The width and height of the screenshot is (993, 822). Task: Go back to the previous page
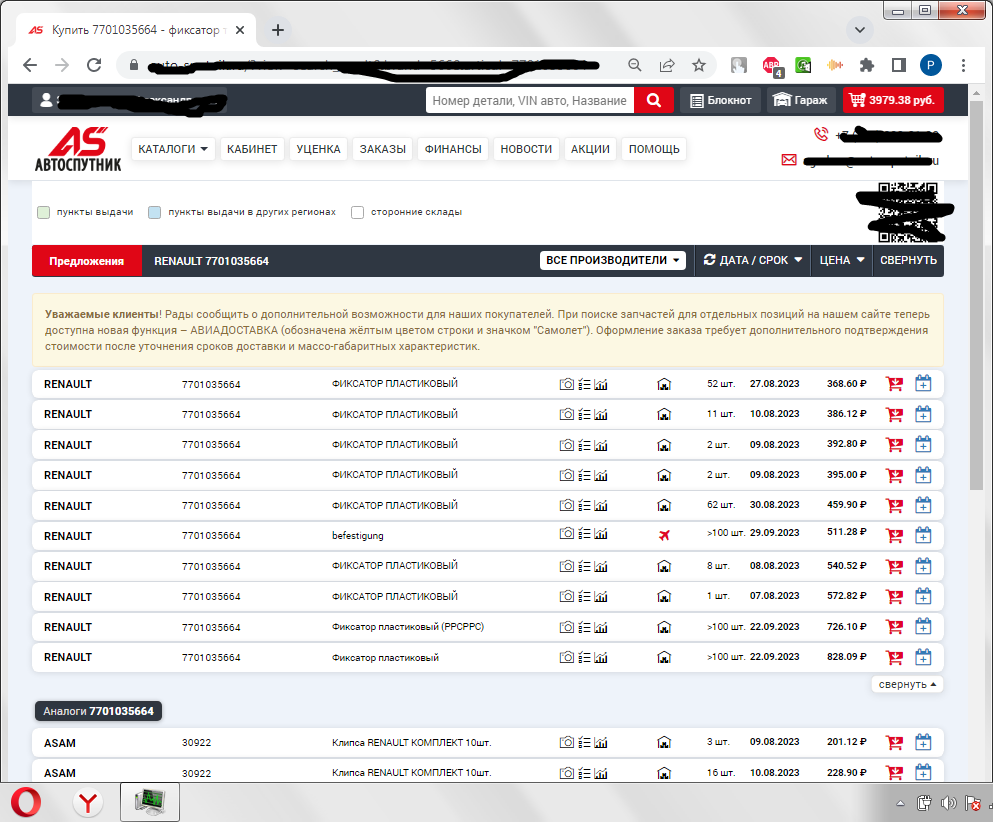point(30,65)
